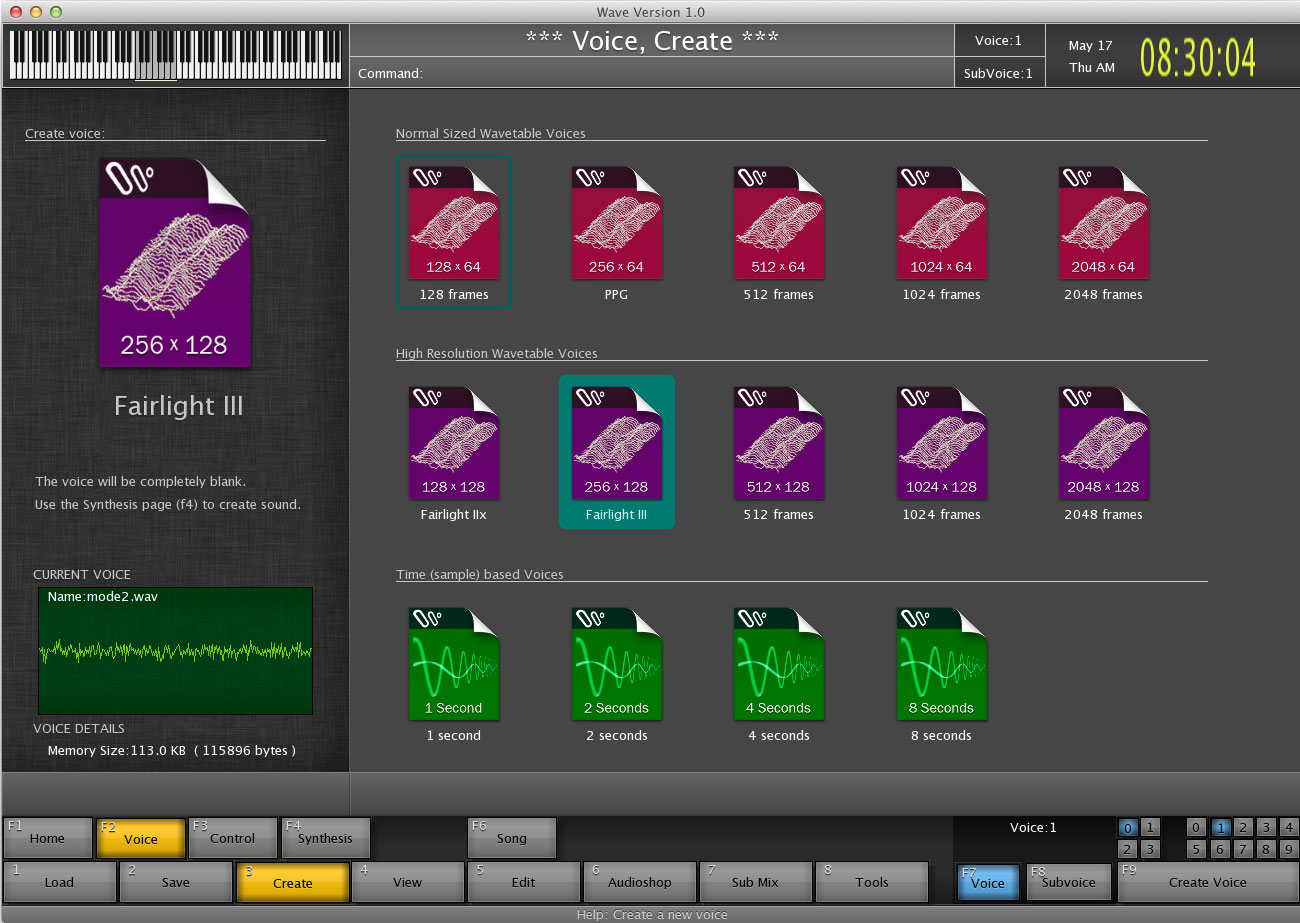Select the 3 Create submenu
The image size is (1300, 923).
coord(292,882)
